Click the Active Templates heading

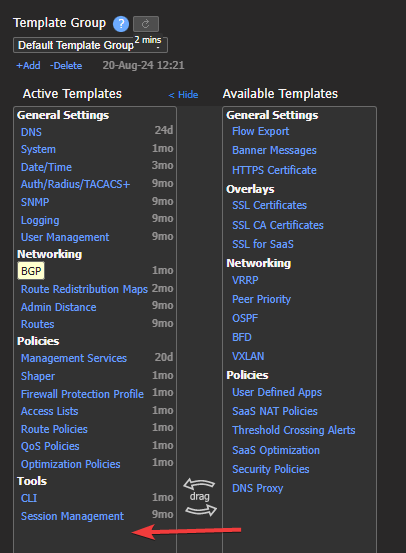point(72,94)
